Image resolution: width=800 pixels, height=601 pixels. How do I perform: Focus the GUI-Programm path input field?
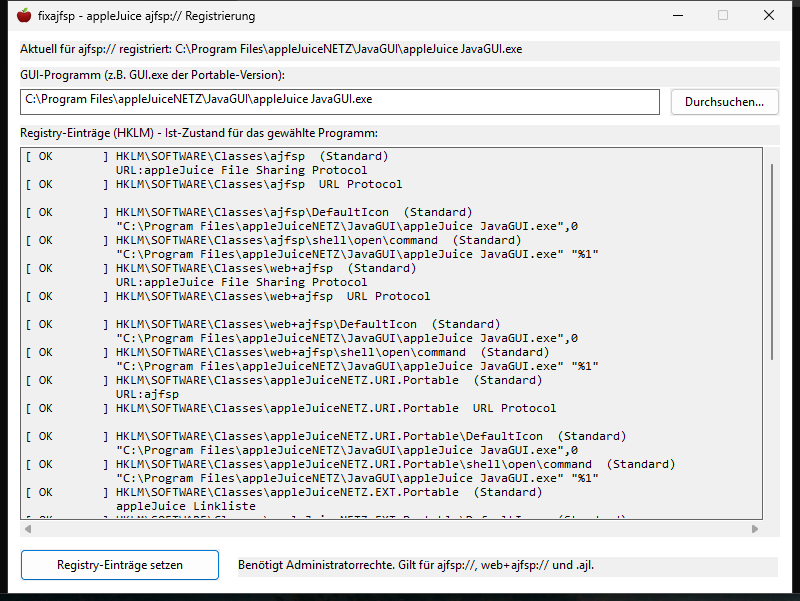340,102
